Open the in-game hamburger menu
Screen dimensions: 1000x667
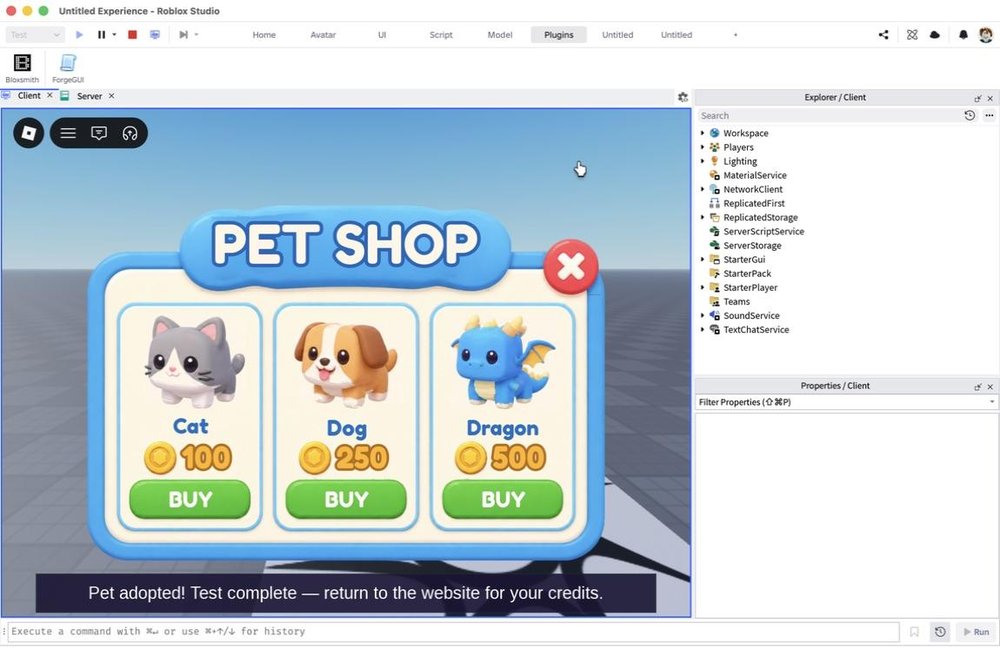click(x=68, y=133)
